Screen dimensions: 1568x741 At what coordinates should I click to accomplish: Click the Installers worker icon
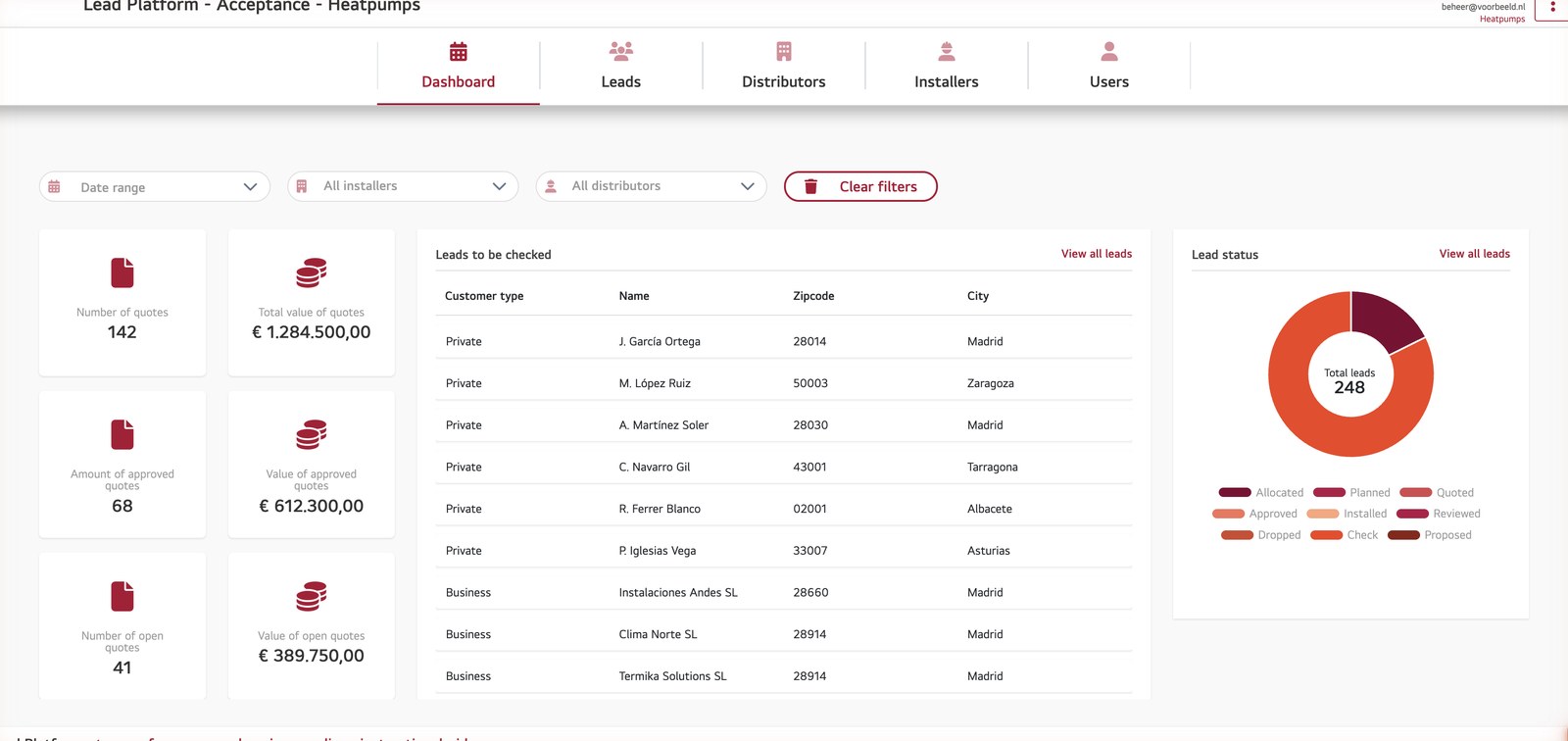click(x=947, y=51)
